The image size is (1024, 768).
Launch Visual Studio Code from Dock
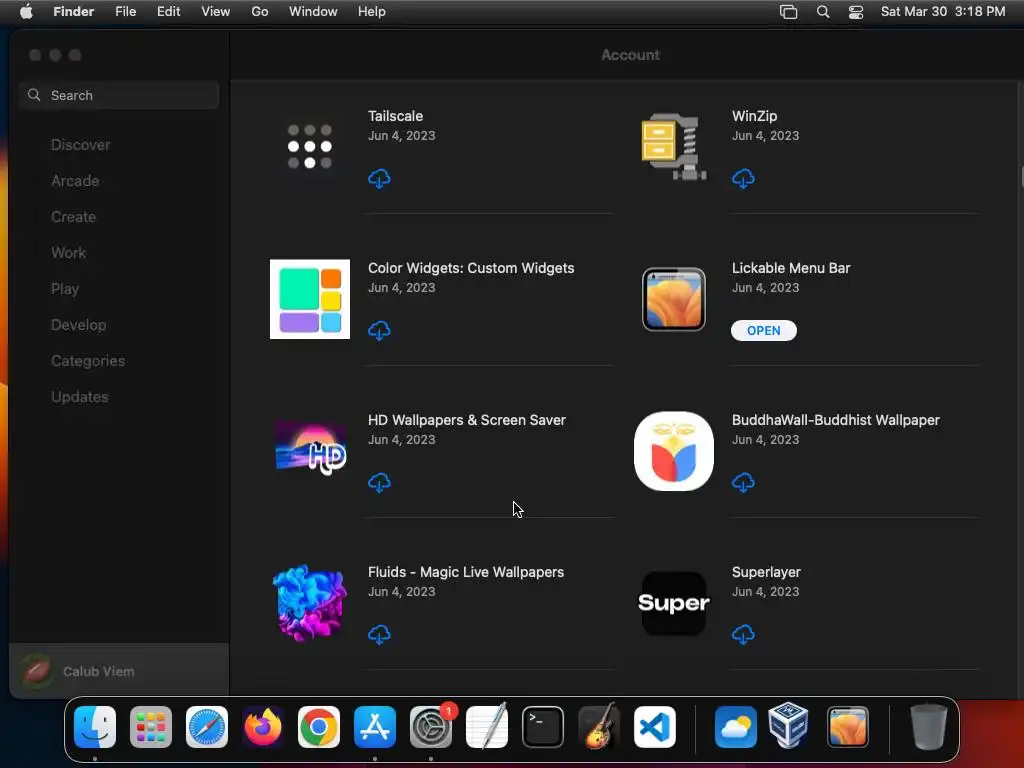654,727
